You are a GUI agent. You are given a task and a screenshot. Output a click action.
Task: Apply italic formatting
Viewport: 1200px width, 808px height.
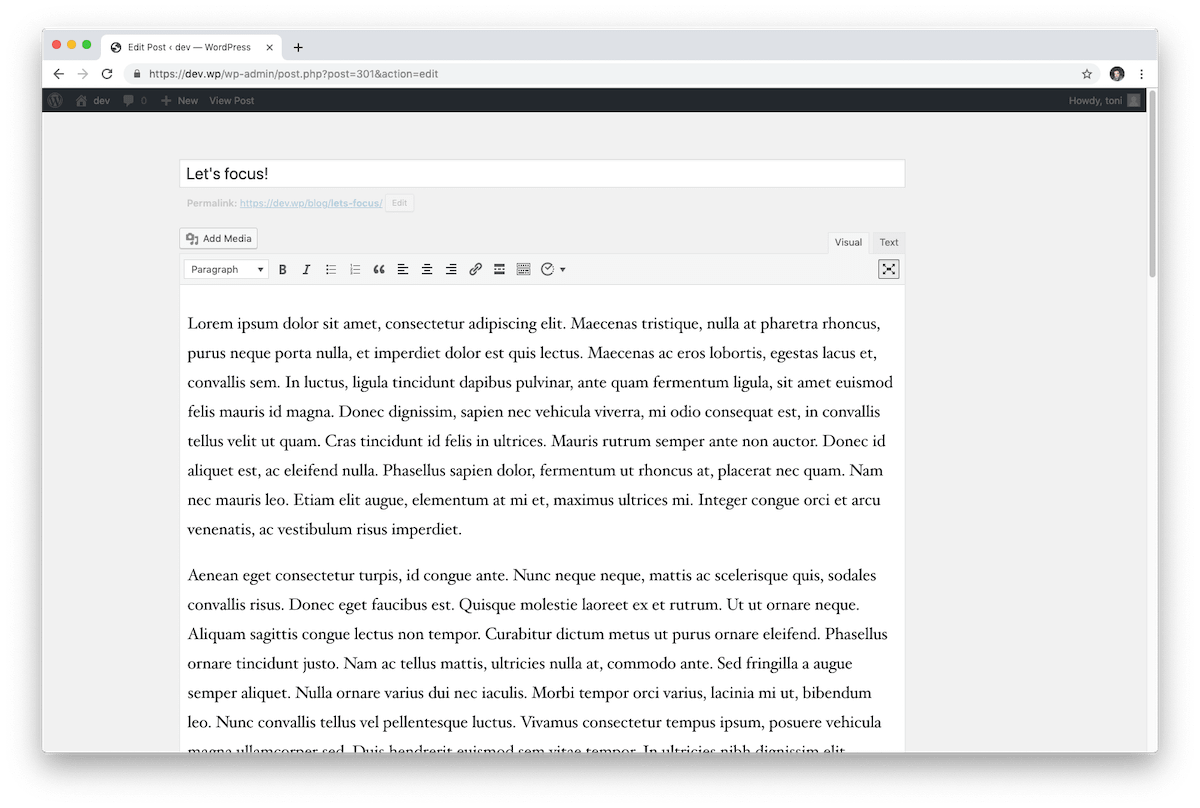point(306,269)
